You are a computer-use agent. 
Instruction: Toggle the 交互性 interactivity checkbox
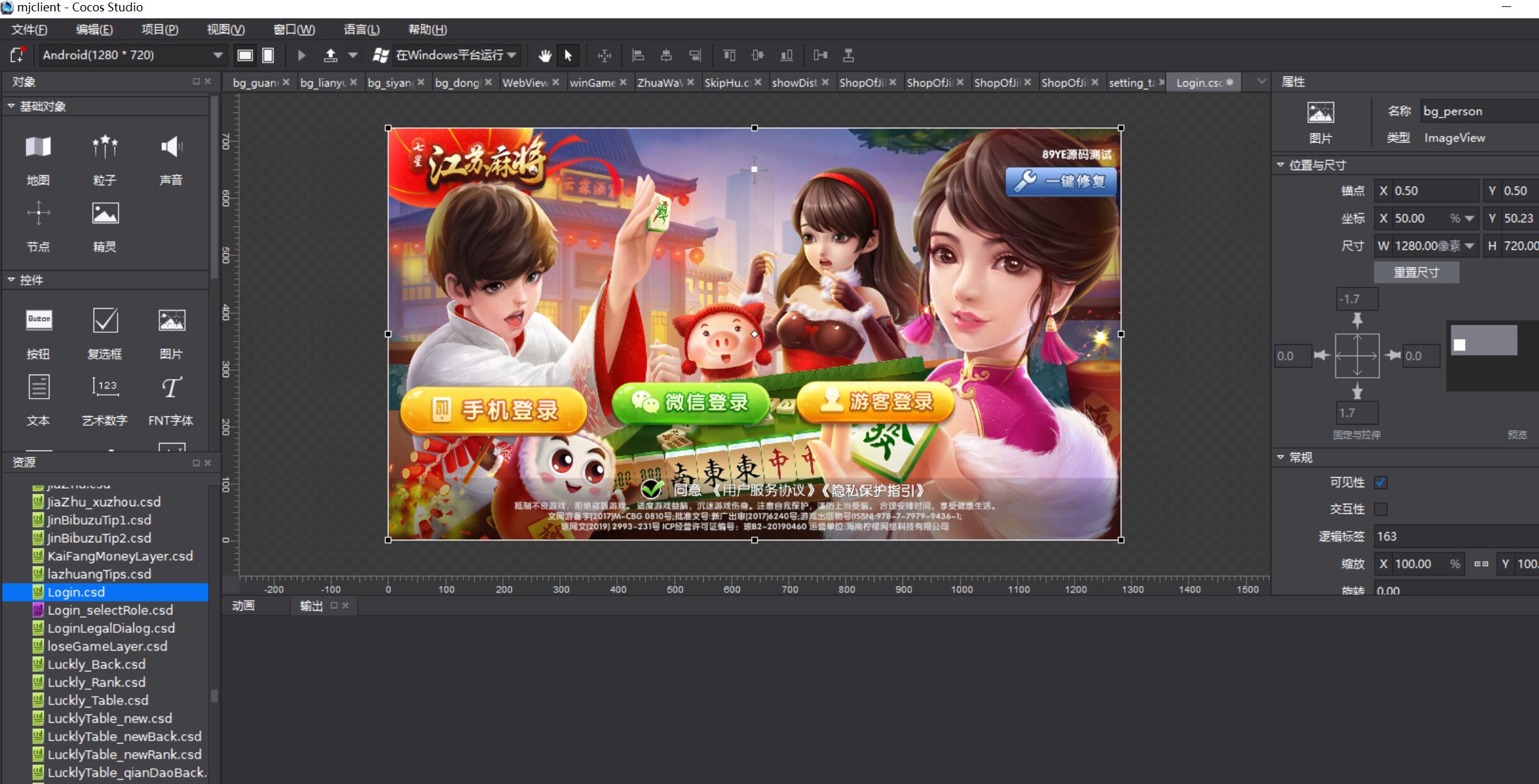pos(1381,509)
